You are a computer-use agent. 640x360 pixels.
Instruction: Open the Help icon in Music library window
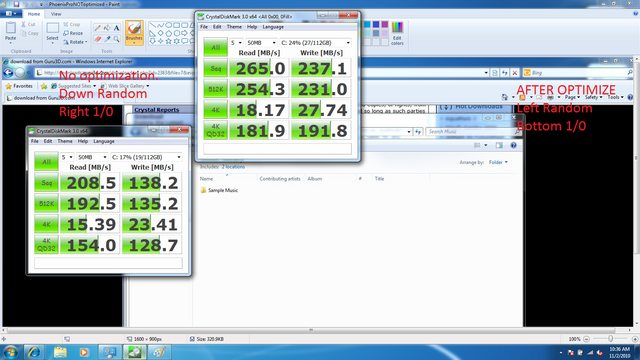point(513,145)
